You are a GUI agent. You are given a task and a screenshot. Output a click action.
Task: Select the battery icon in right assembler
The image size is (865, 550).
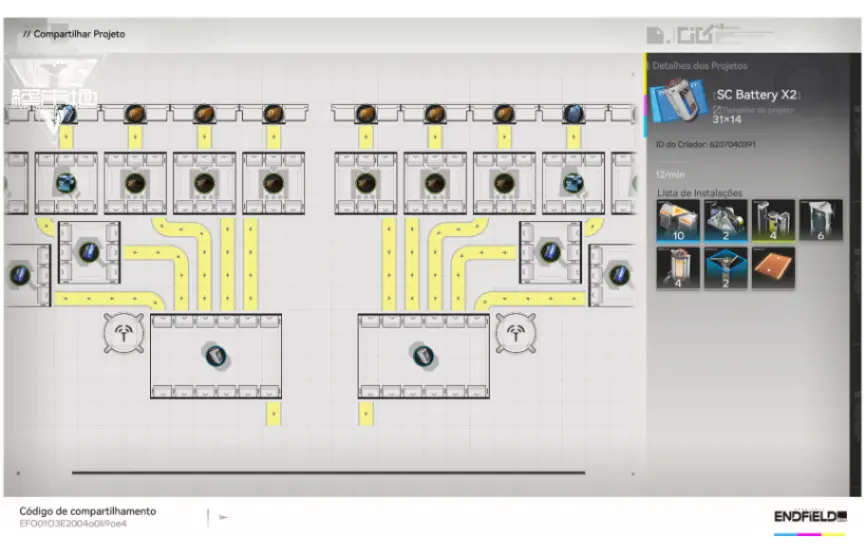423,355
